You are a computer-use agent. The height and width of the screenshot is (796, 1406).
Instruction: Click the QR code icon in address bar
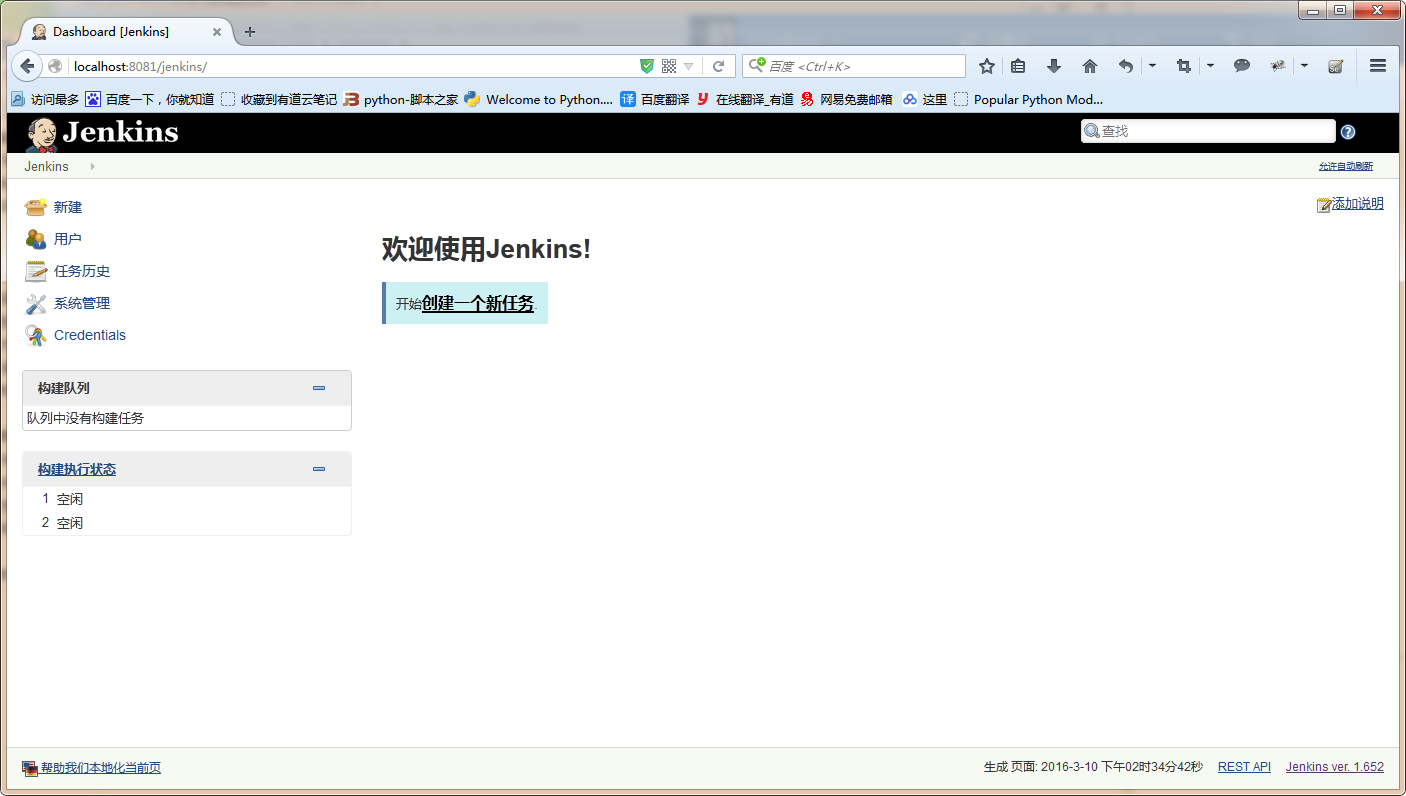point(669,66)
